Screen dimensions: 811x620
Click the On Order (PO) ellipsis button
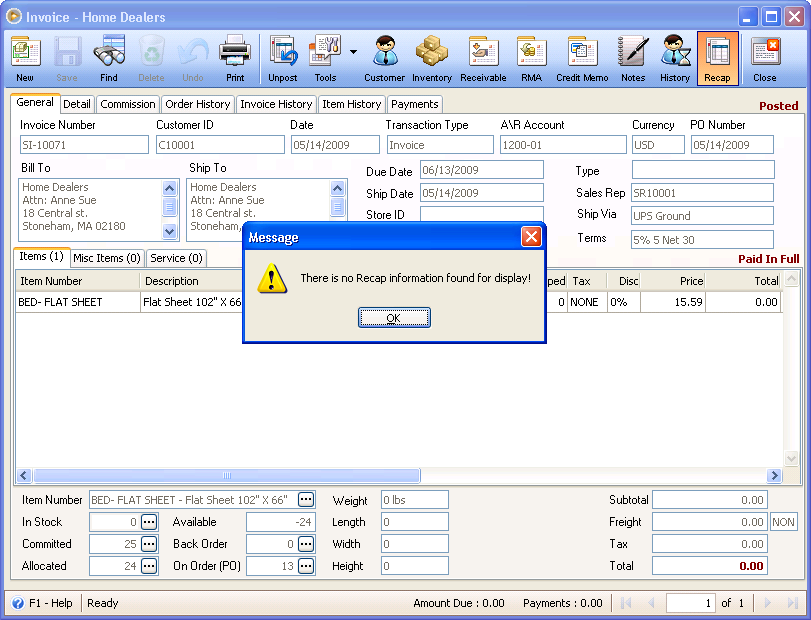tap(306, 566)
